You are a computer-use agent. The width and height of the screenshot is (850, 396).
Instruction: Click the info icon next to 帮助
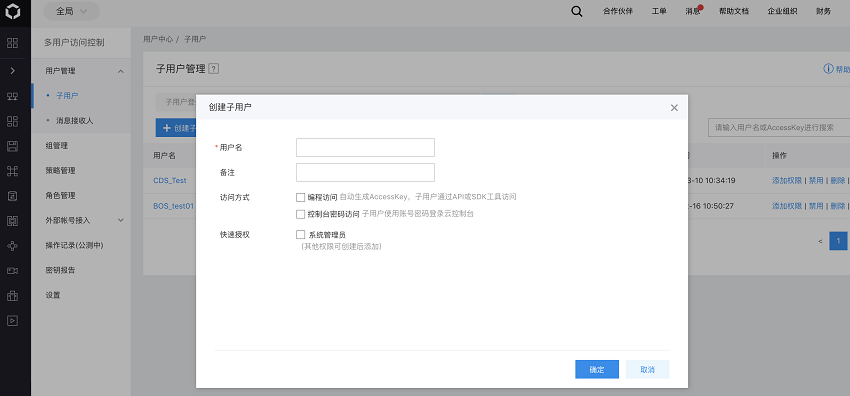tap(828, 69)
